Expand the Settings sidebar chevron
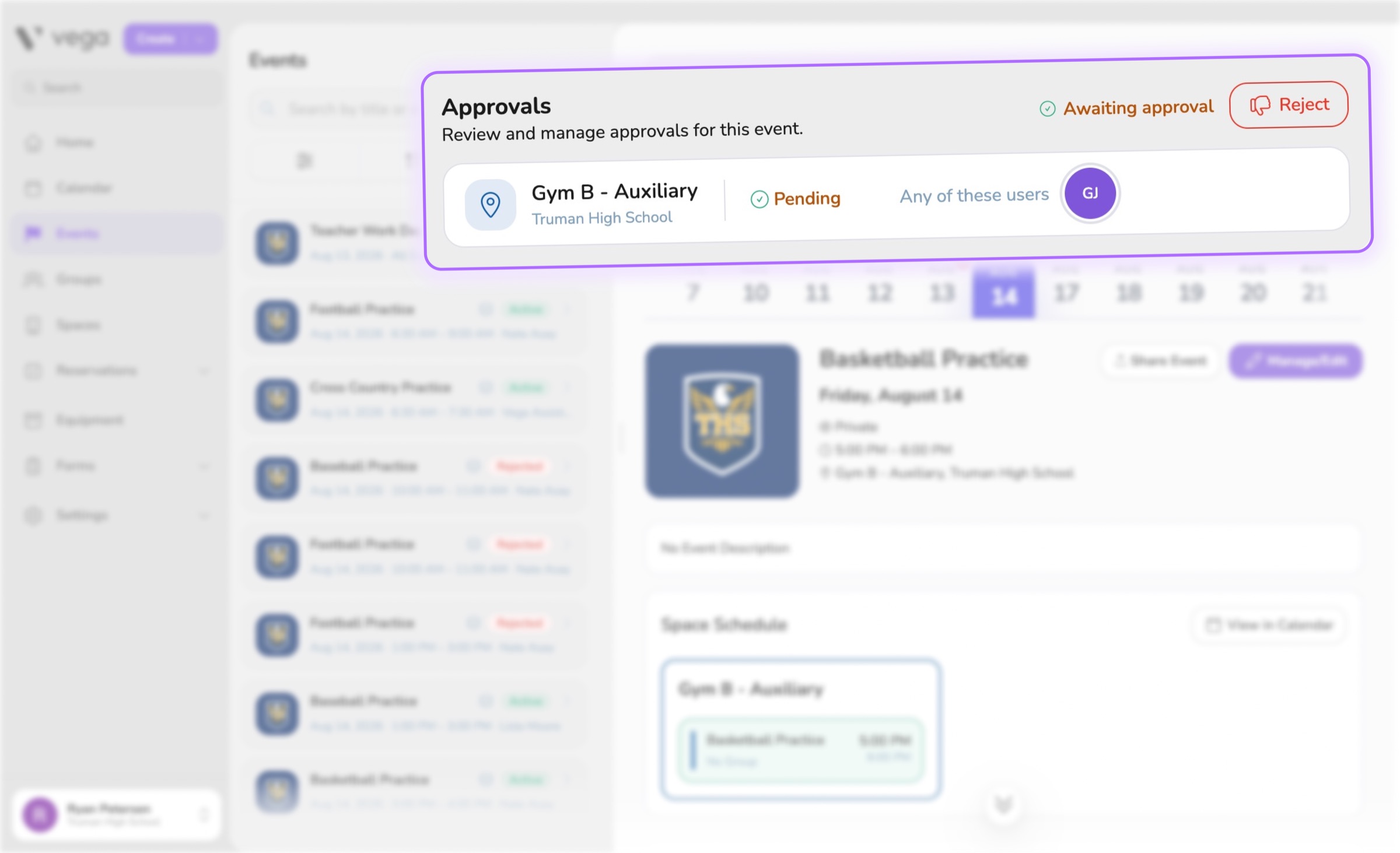The image size is (1400, 853). [x=204, y=515]
